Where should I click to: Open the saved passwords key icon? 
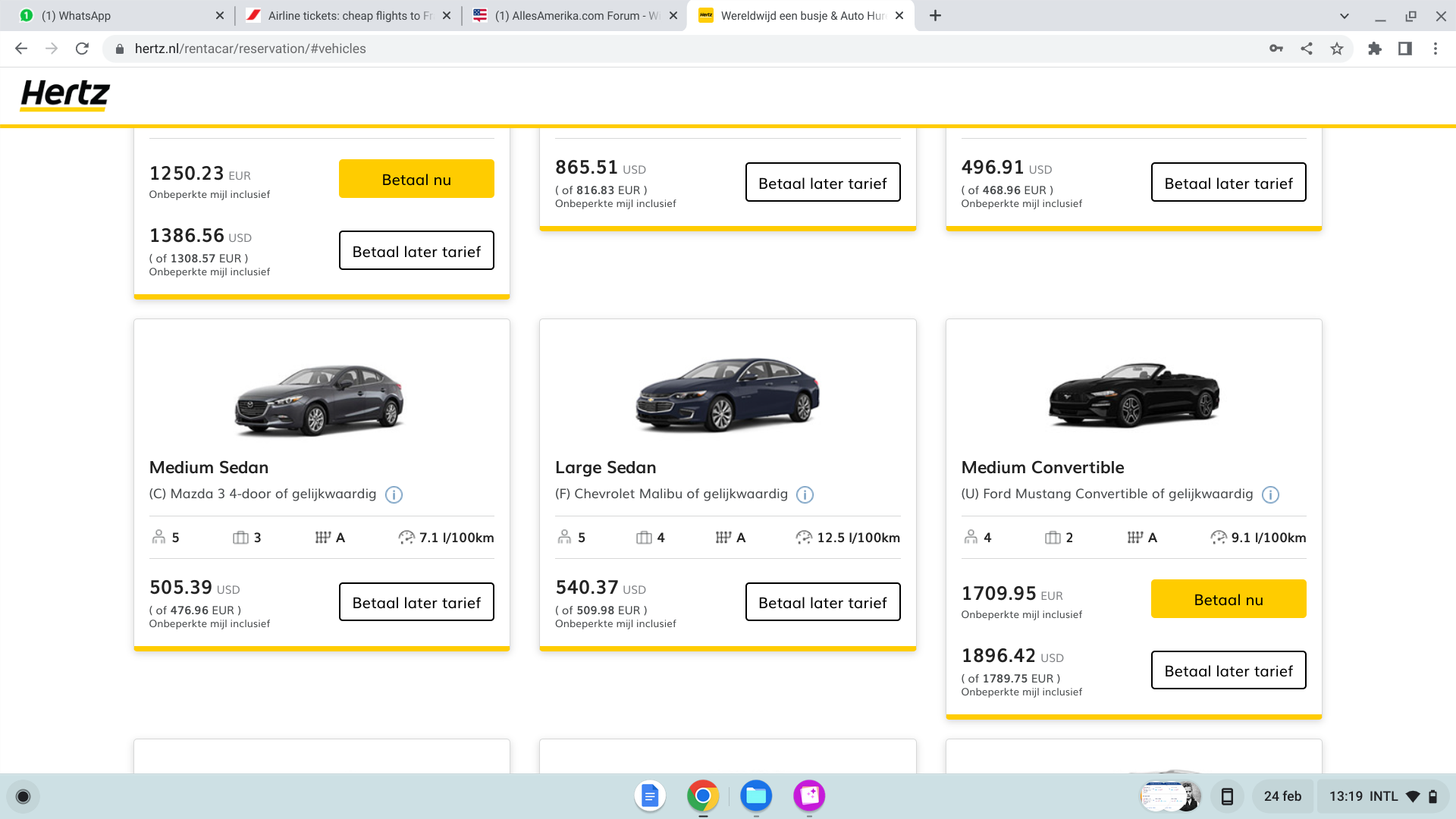[1276, 49]
